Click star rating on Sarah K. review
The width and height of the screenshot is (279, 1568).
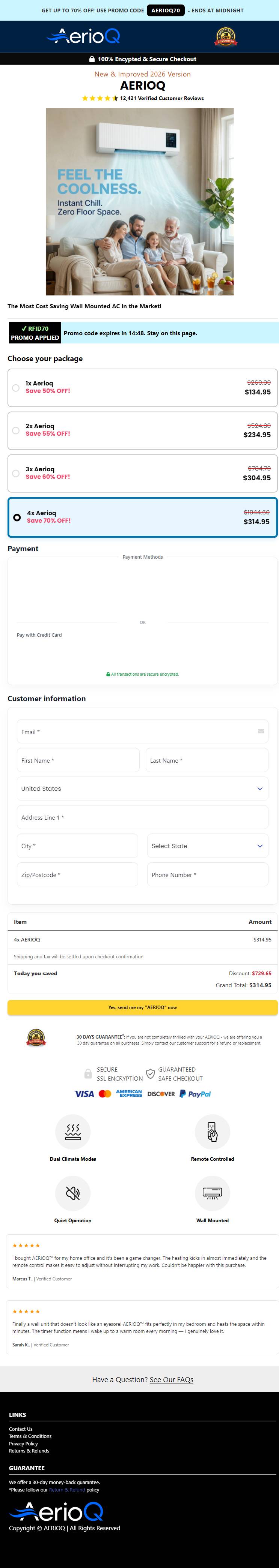coord(26,1311)
